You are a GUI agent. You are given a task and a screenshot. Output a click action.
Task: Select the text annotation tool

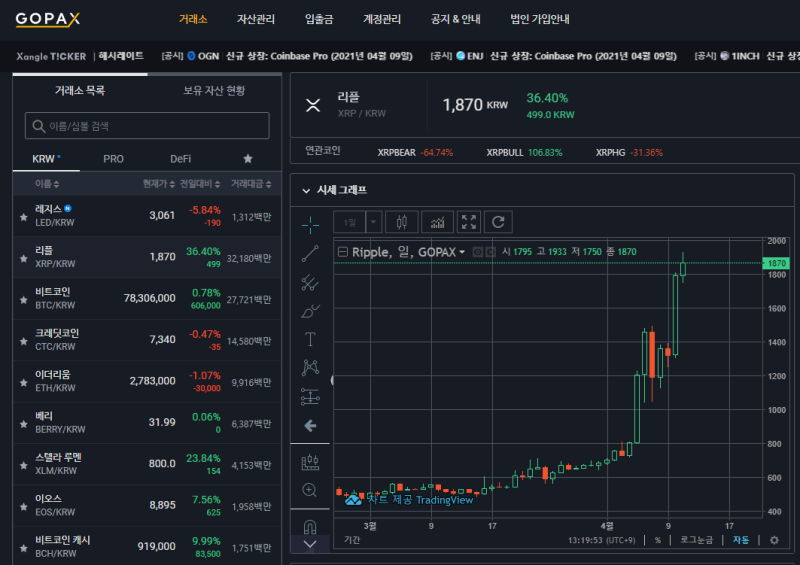[310, 339]
